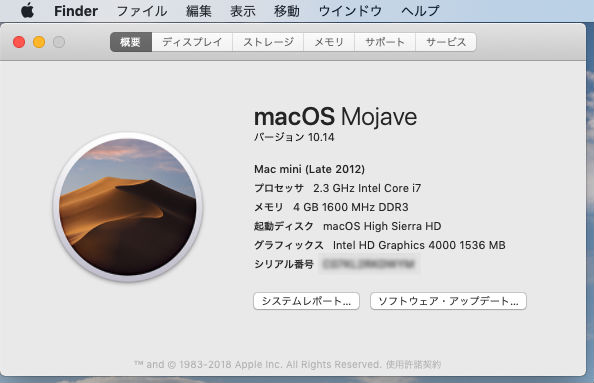Viewport: 594px width, 383px height.
Task: Open the 使用許諾契約 link
Action: tap(413, 364)
